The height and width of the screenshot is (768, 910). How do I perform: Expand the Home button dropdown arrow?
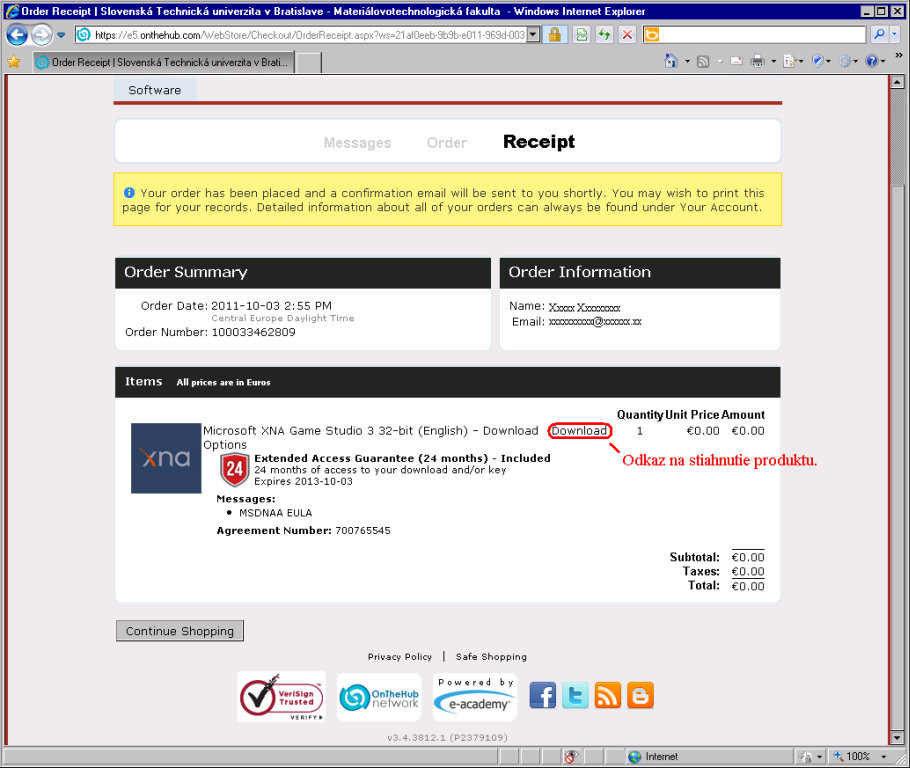pos(687,61)
